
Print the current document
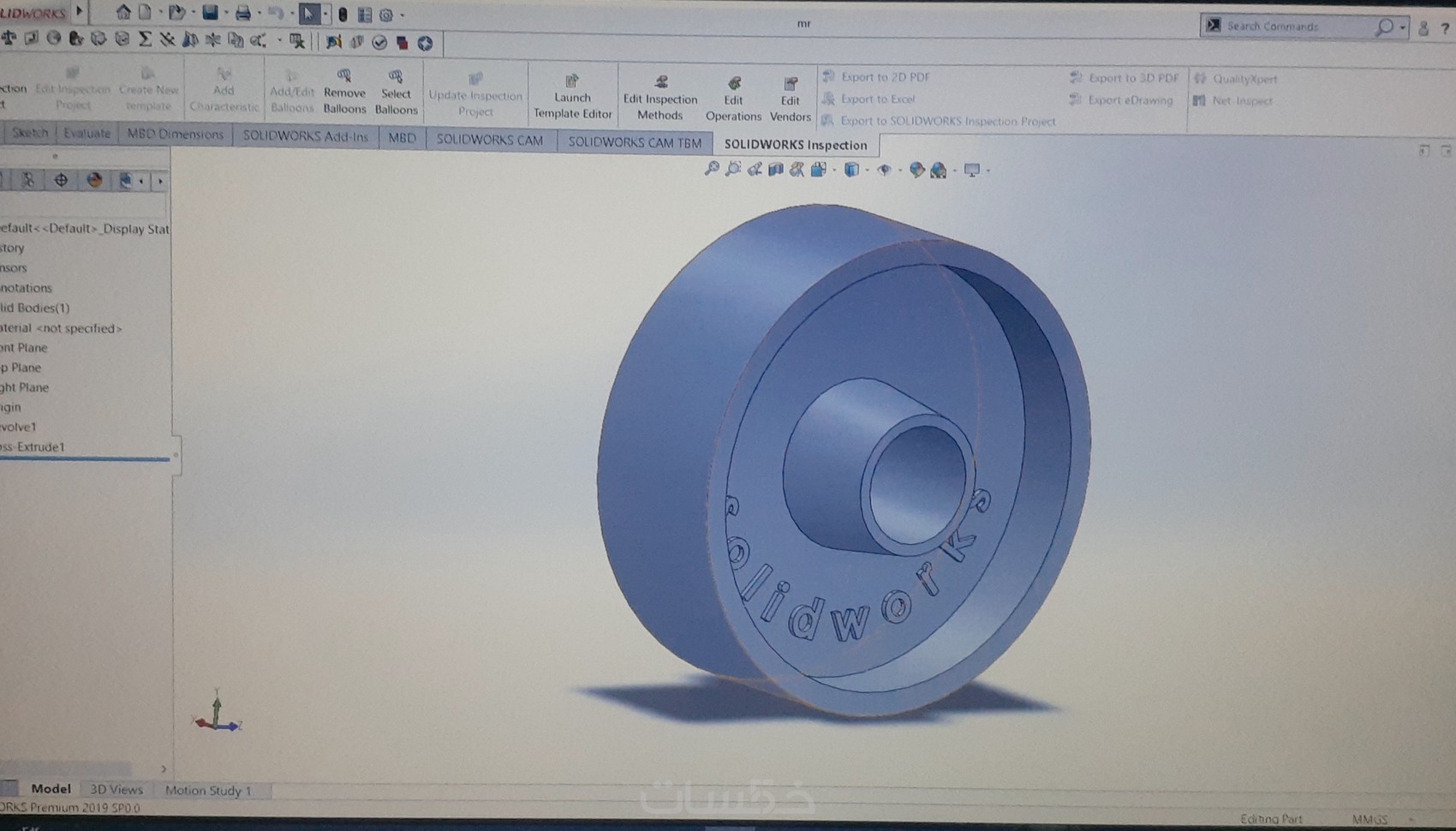pyautogui.click(x=243, y=13)
